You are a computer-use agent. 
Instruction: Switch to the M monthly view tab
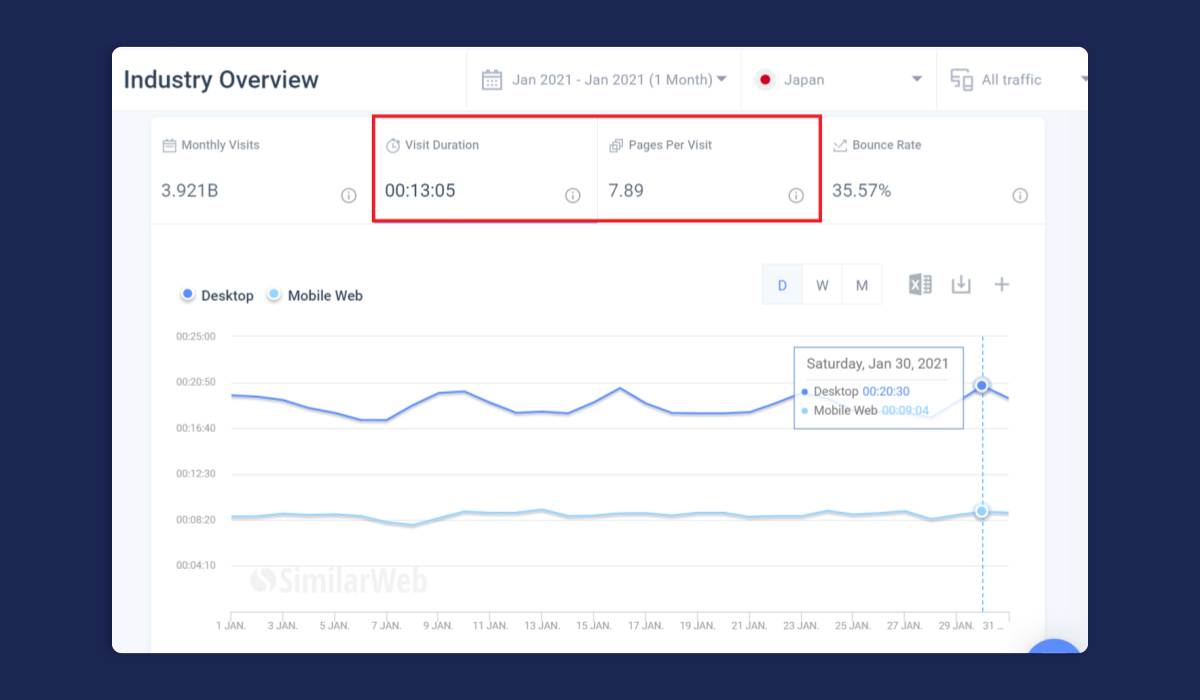coord(861,284)
